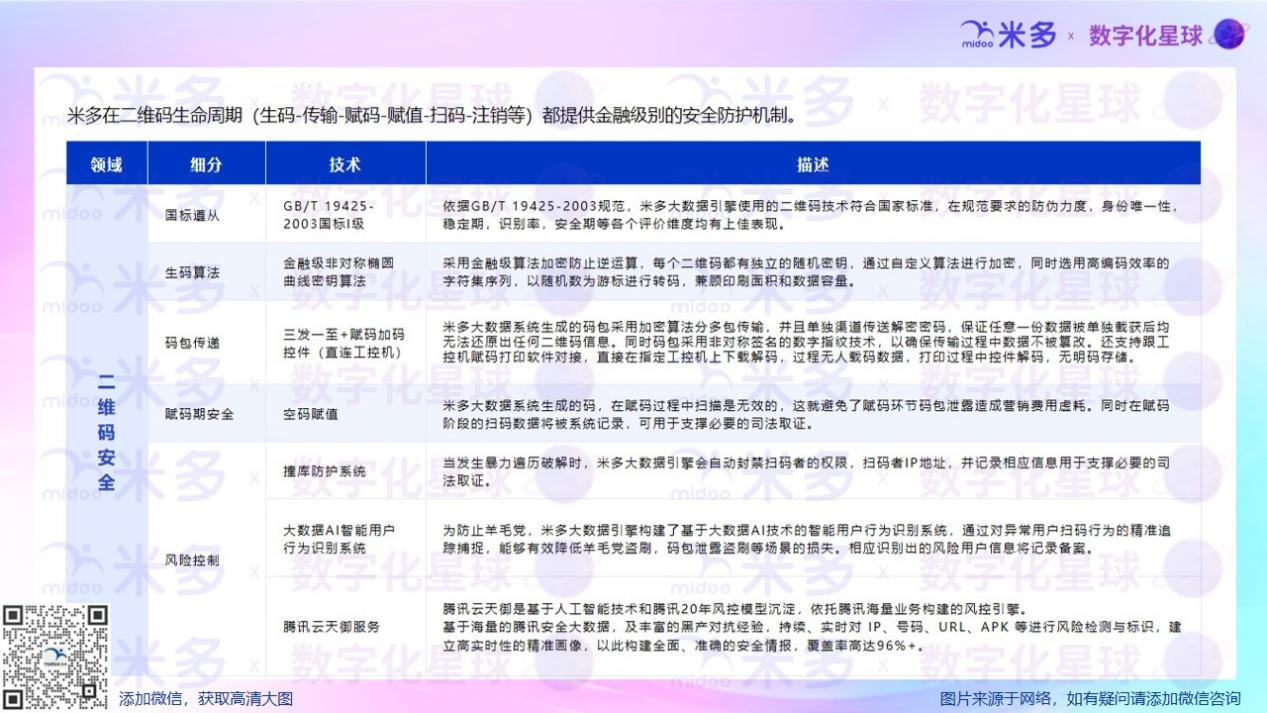Select the 描述 column header

pyautogui.click(x=813, y=163)
